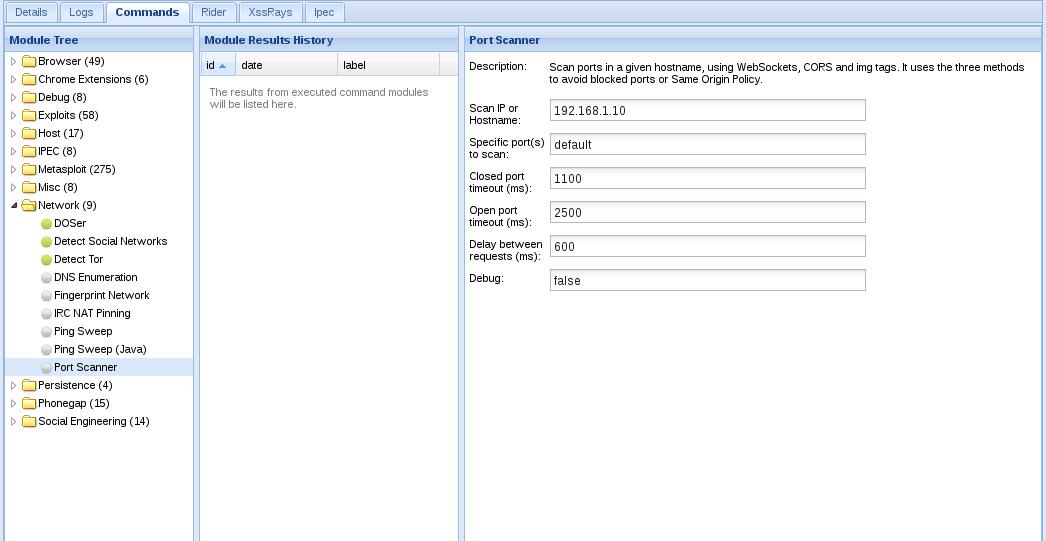Expand the Browser module folder
This screenshot has height=541, width=1046.
point(13,61)
